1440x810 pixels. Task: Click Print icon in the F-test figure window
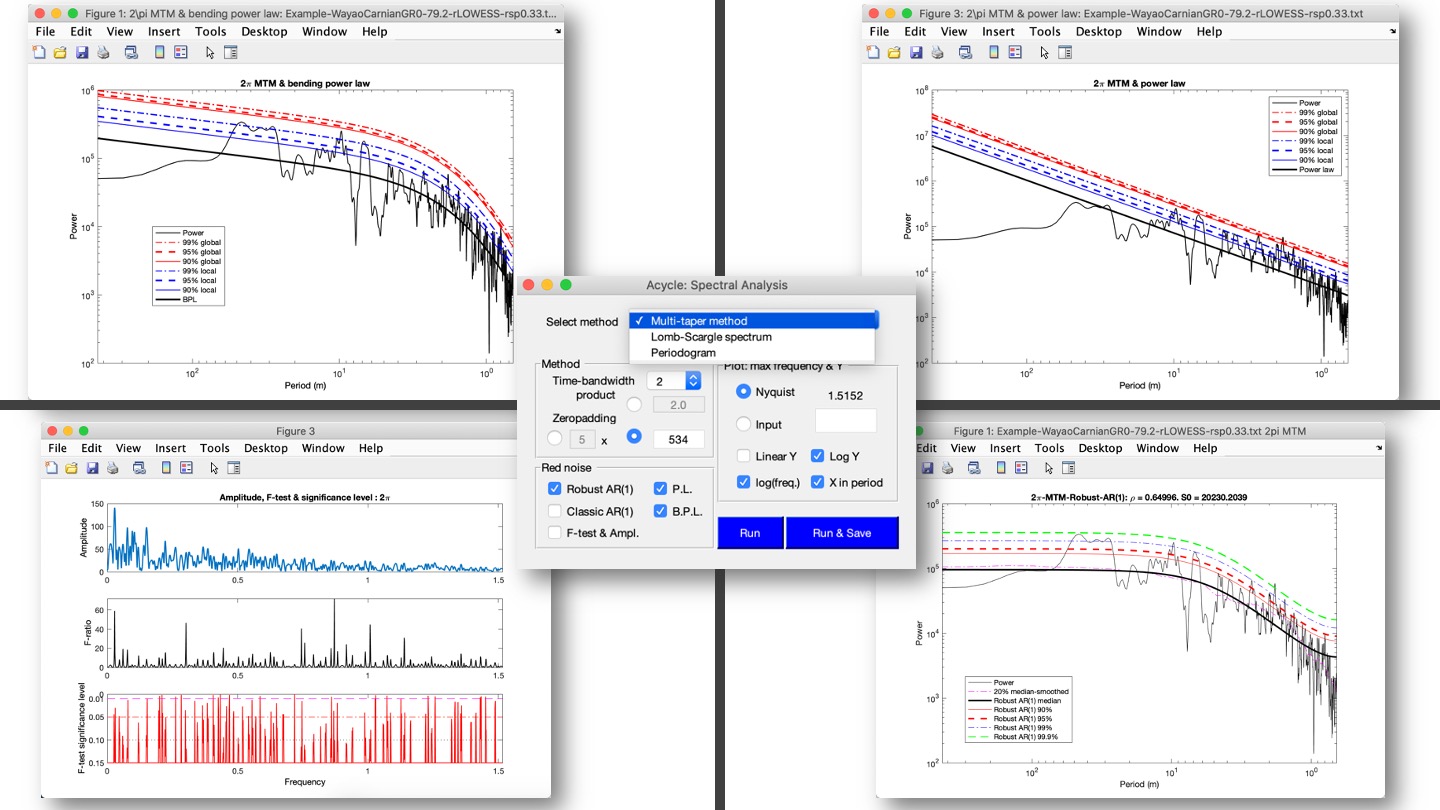[x=113, y=468]
